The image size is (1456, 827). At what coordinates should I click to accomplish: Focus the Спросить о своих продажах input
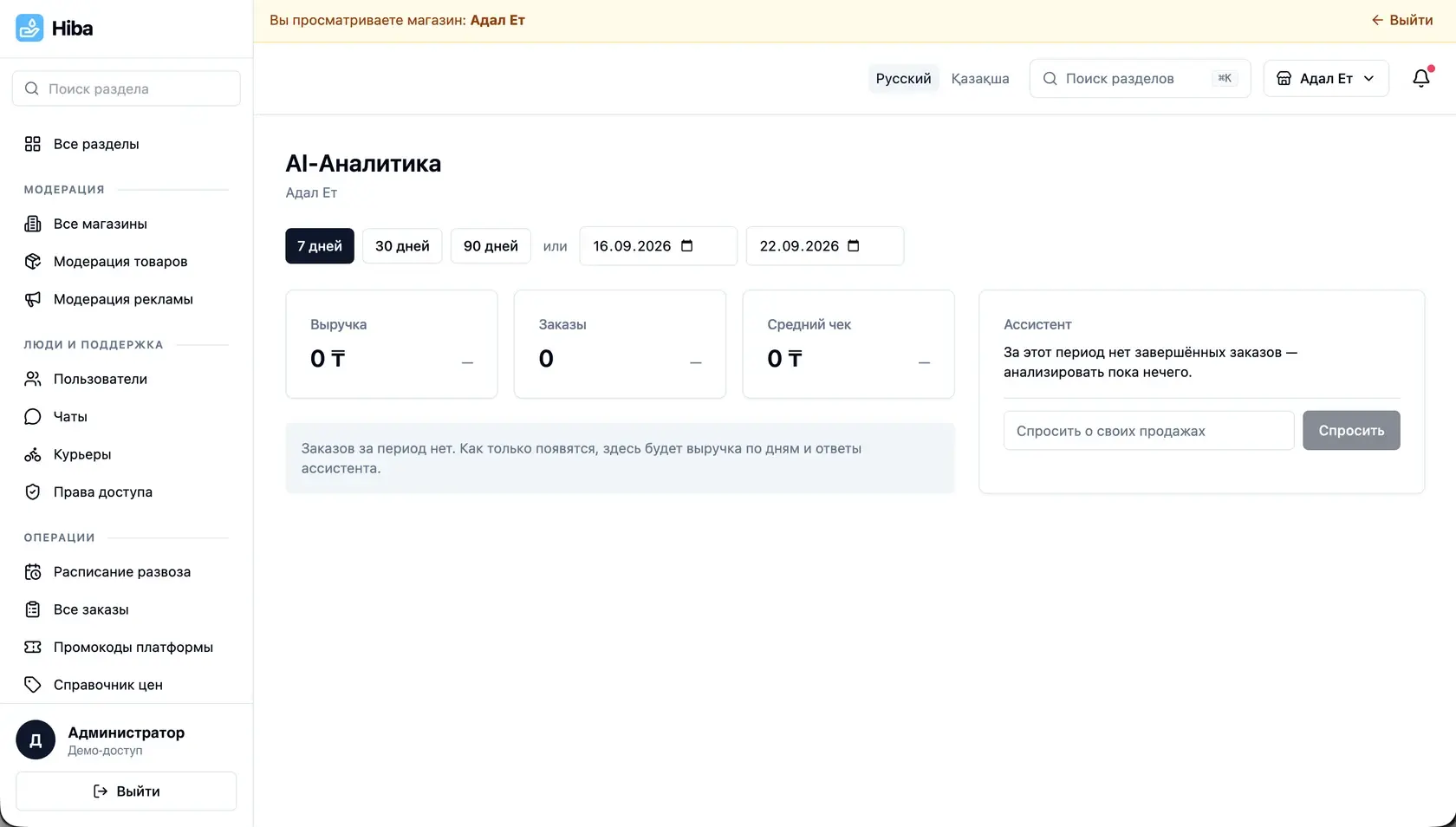1148,430
